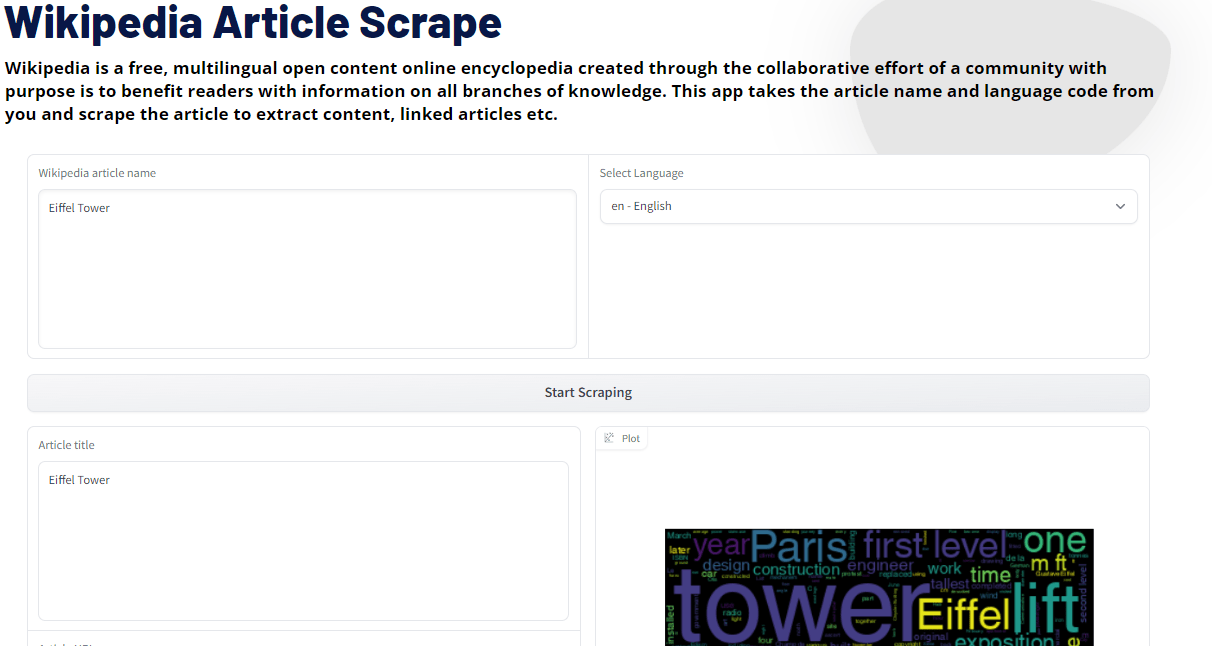The height and width of the screenshot is (646, 1212).
Task: Click the Article title label
Action: coord(68,444)
